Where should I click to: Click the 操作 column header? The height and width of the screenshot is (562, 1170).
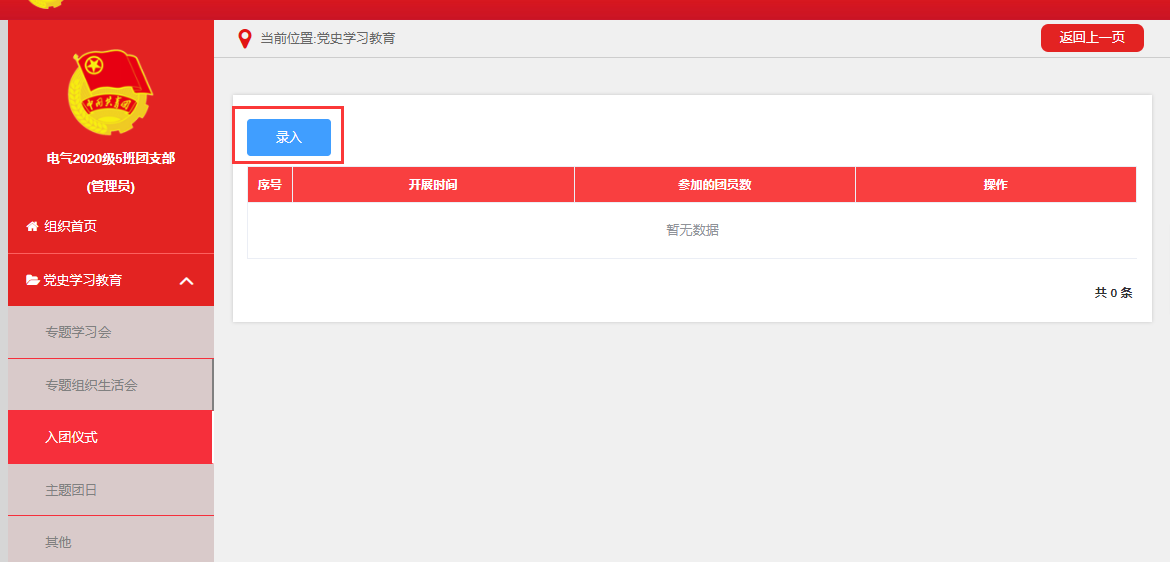coord(995,185)
